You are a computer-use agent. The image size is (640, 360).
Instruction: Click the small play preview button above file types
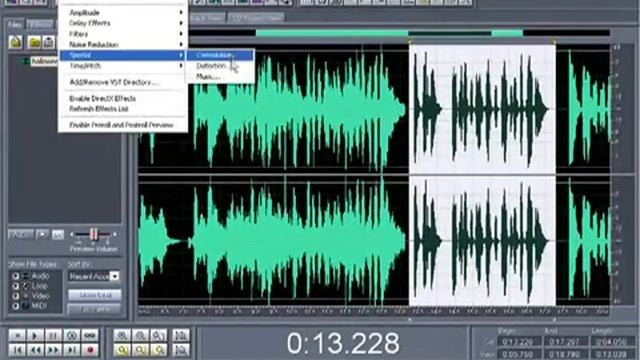pyautogui.click(x=42, y=235)
